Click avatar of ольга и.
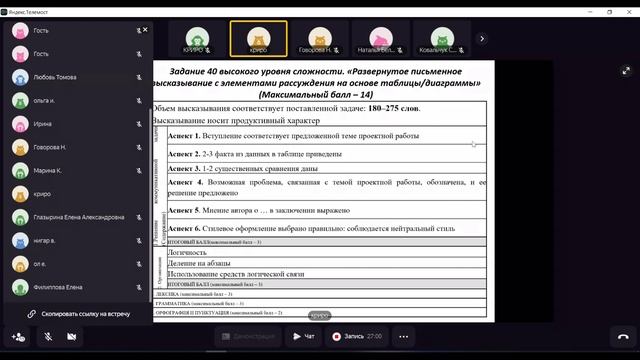Viewport: 640px width, 360px height. click(x=20, y=100)
